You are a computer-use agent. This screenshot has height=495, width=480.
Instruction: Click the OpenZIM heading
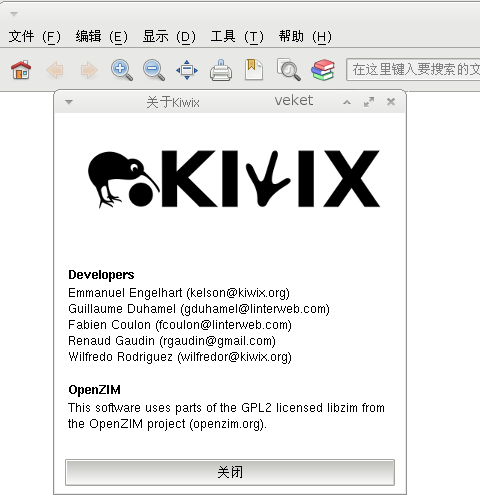tap(94, 390)
